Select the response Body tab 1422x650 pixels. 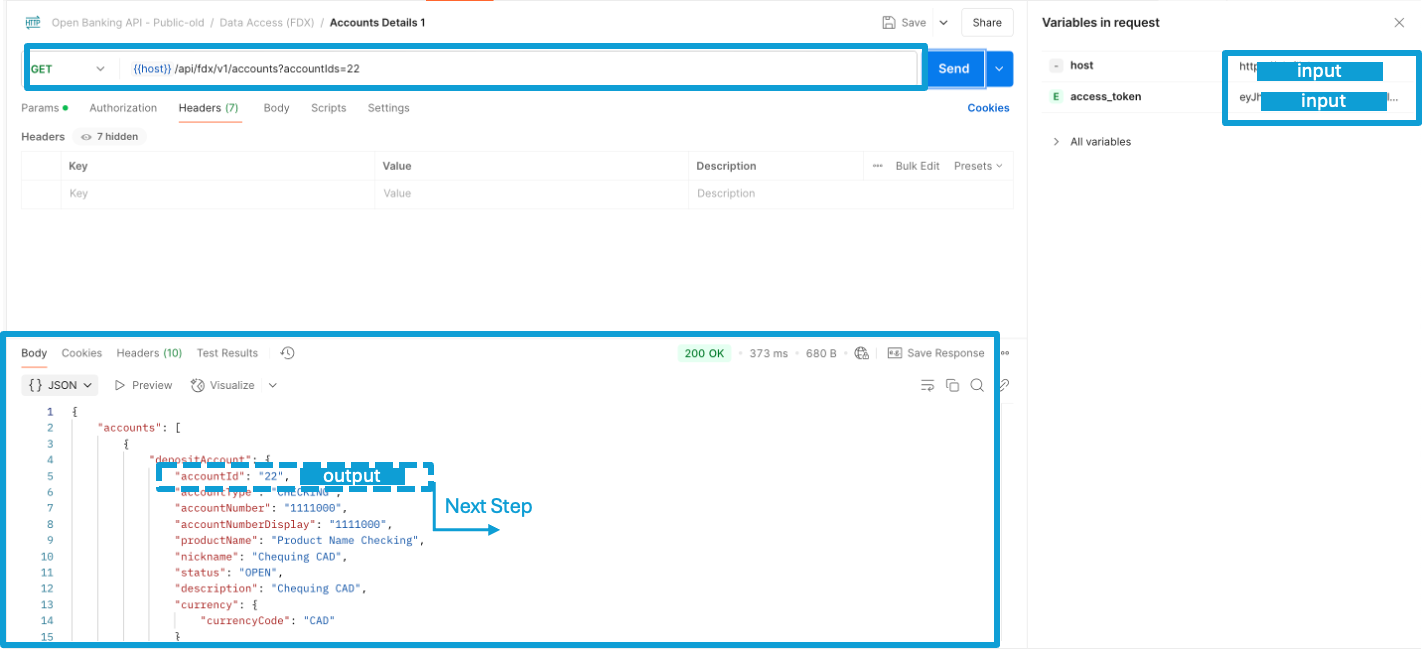[x=34, y=353]
